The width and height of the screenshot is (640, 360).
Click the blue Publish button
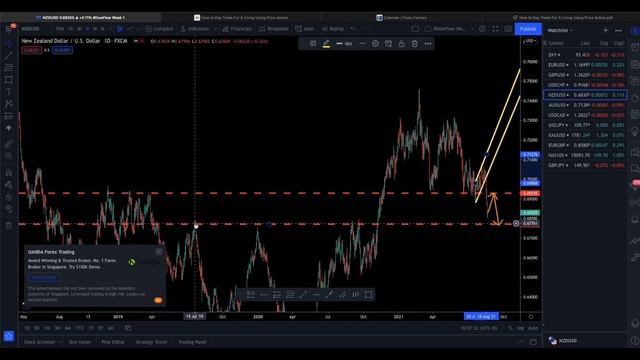(528, 29)
